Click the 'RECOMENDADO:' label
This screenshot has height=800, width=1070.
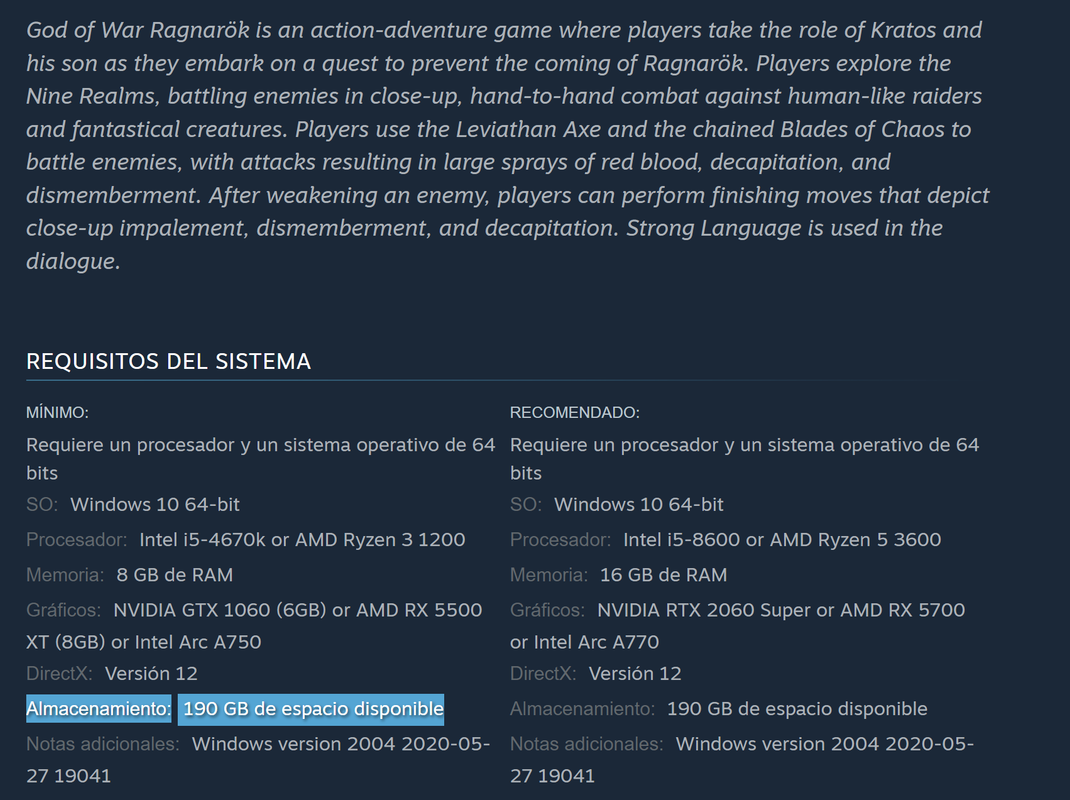575,412
